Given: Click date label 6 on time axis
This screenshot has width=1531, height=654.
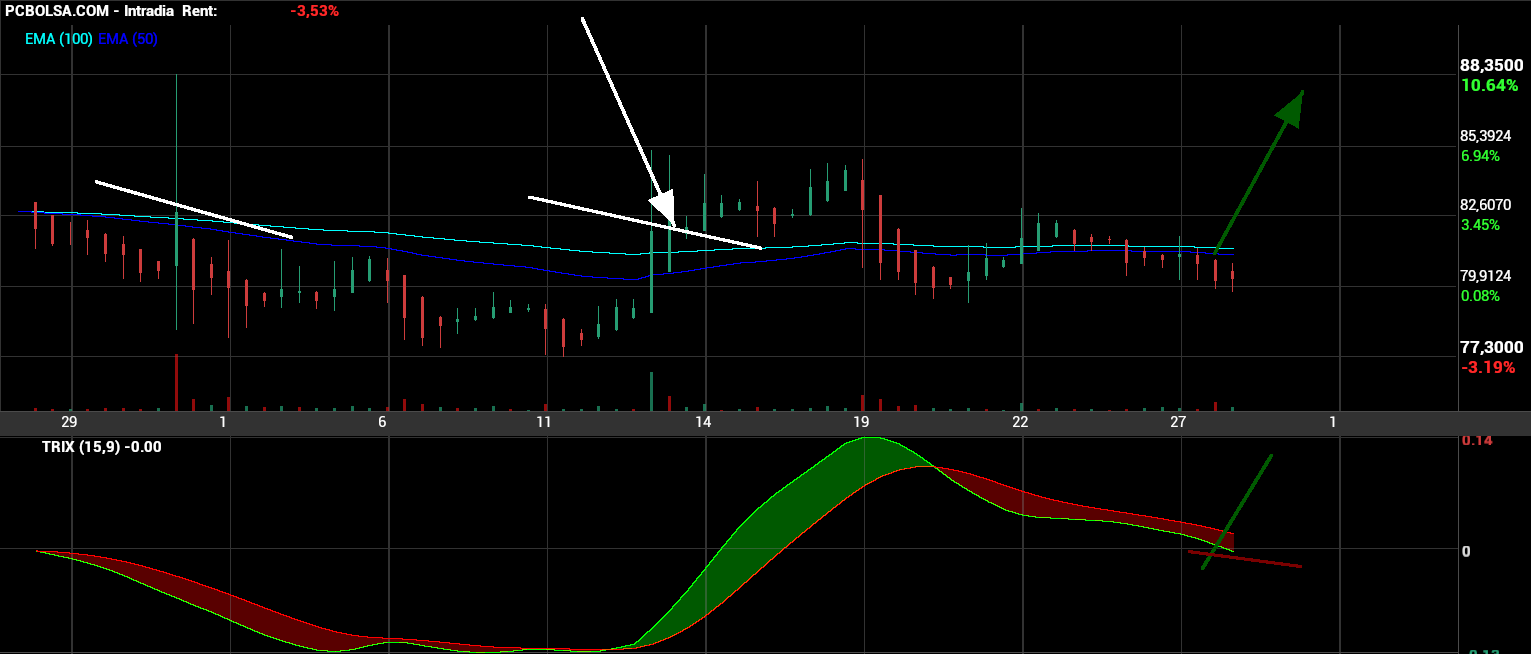Looking at the screenshot, I should coord(383,422).
